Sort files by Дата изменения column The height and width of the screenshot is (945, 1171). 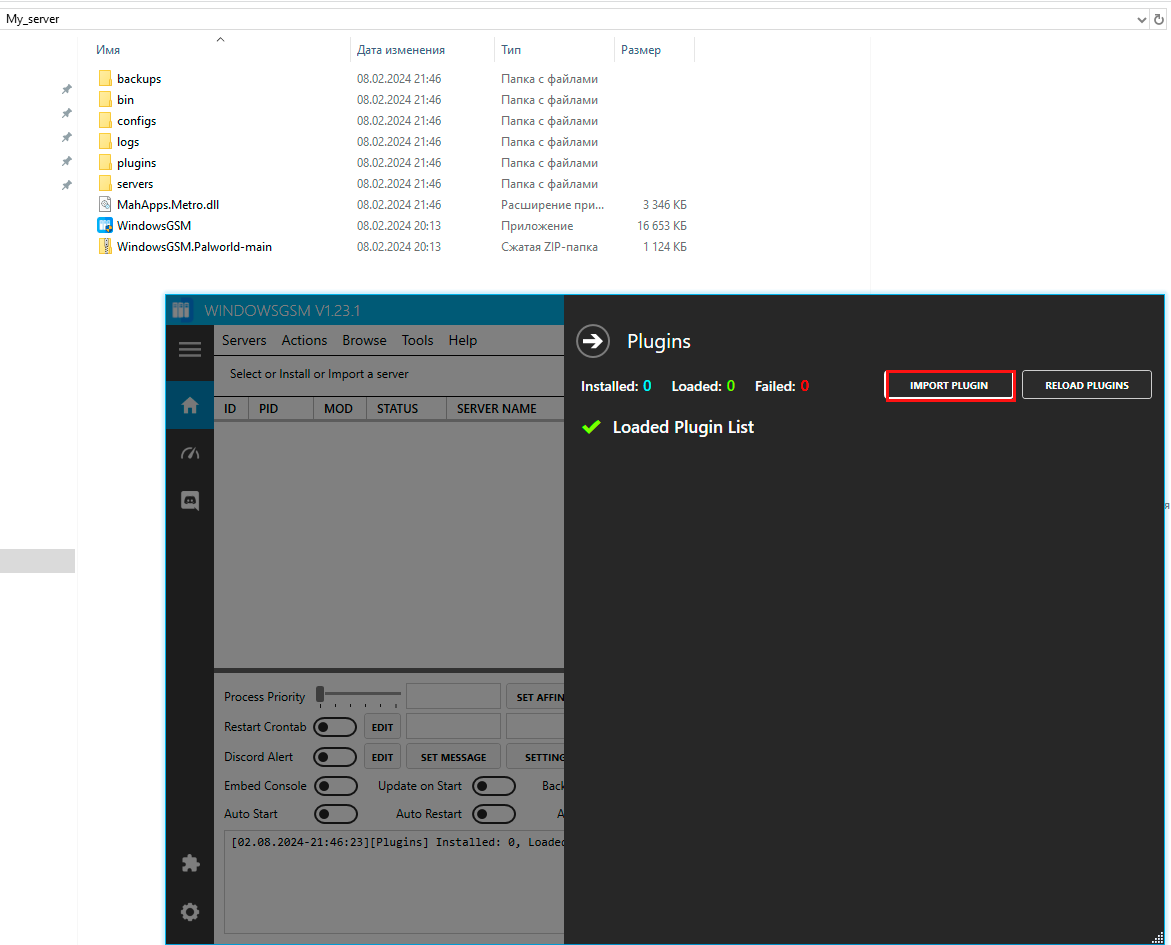tap(400, 50)
